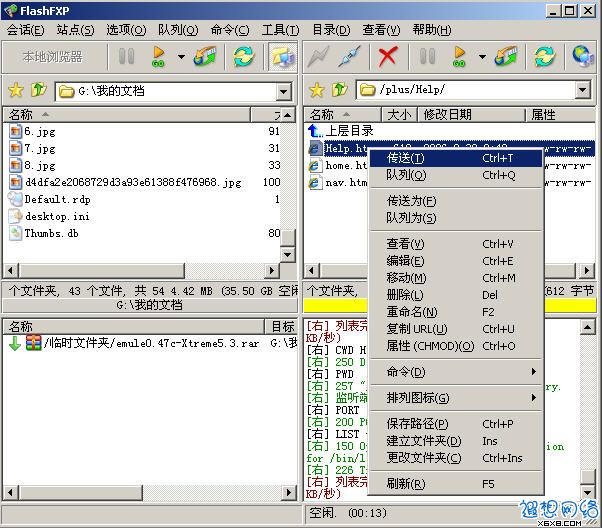Choose 保存路径(P) in context menu

coord(456,424)
